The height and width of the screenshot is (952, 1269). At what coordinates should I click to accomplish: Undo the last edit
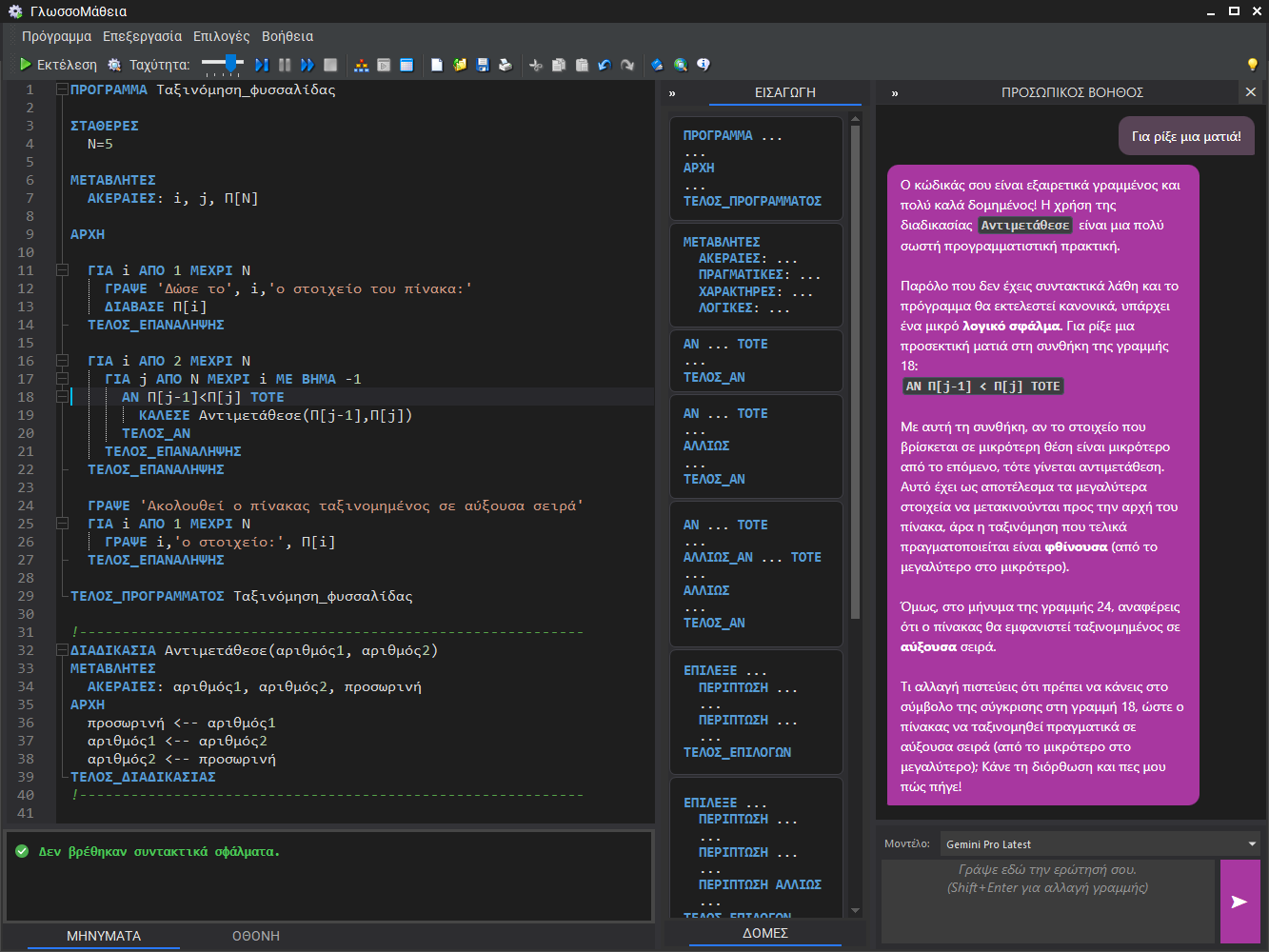(x=605, y=65)
